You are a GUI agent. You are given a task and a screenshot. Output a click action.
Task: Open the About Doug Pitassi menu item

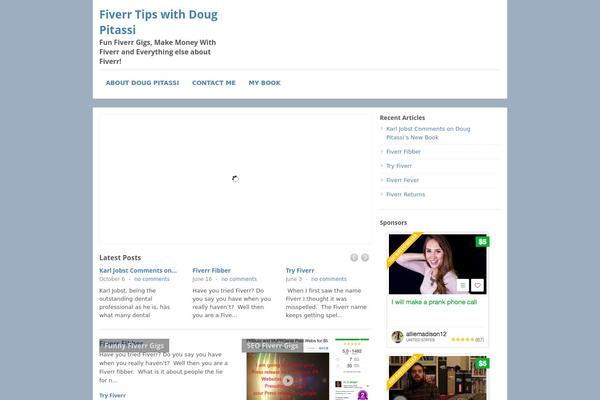click(142, 83)
